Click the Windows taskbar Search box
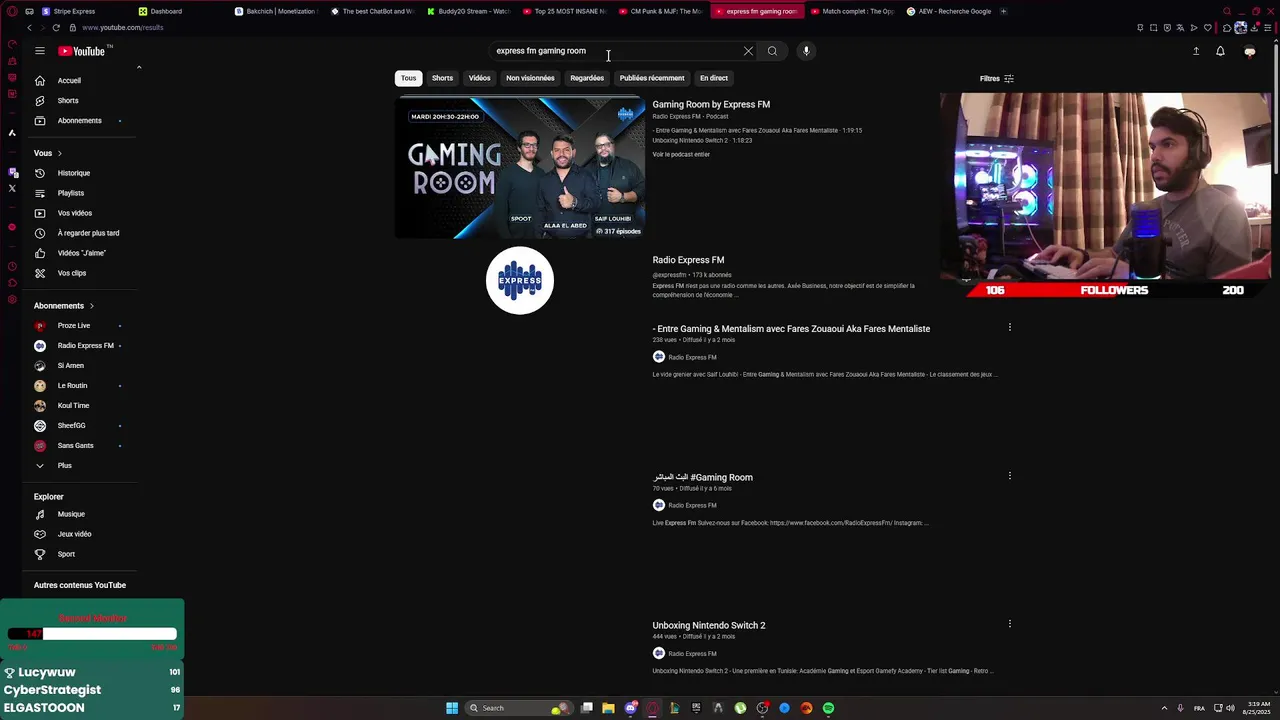 tap(519, 708)
